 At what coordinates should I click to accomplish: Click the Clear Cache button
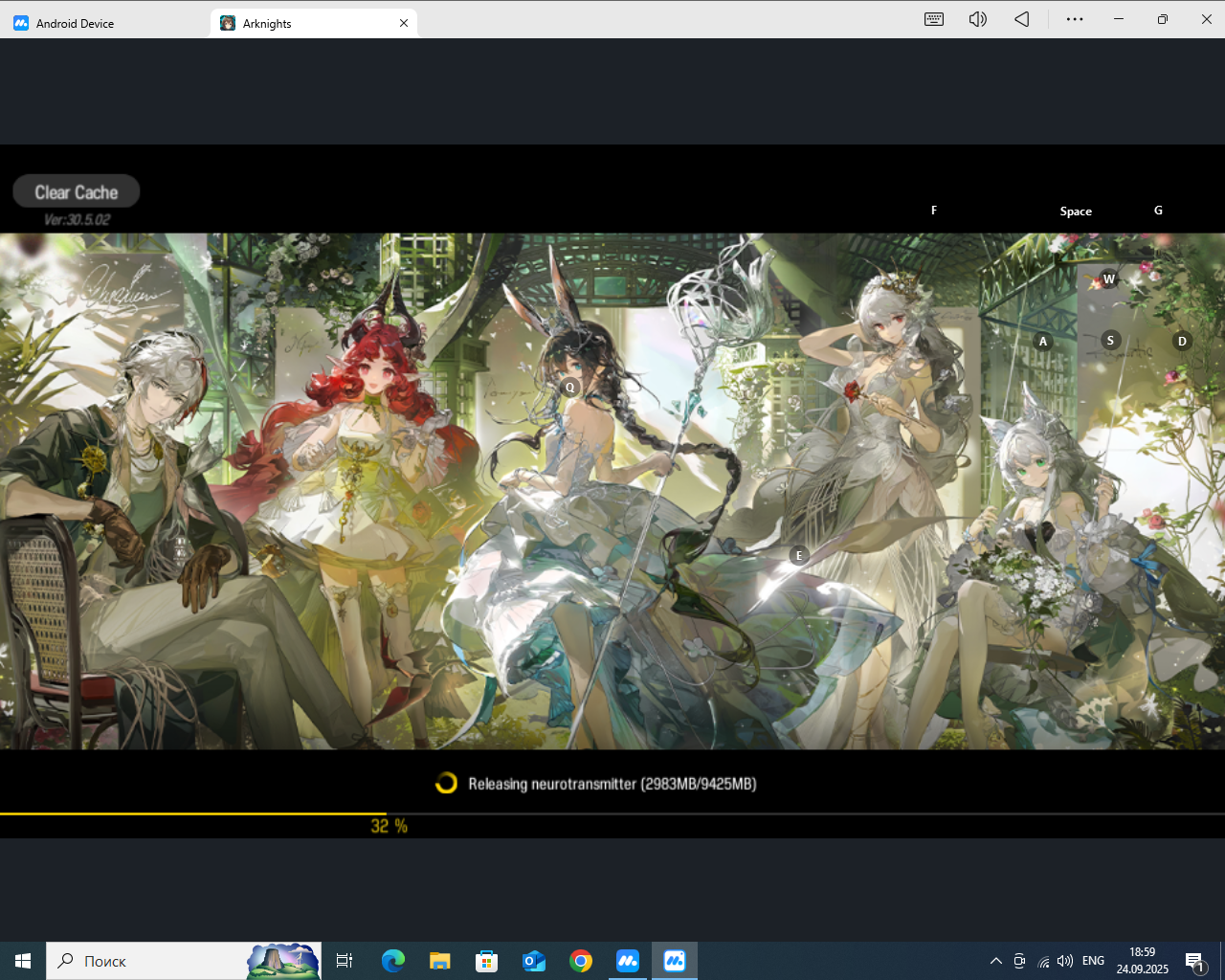tap(77, 191)
